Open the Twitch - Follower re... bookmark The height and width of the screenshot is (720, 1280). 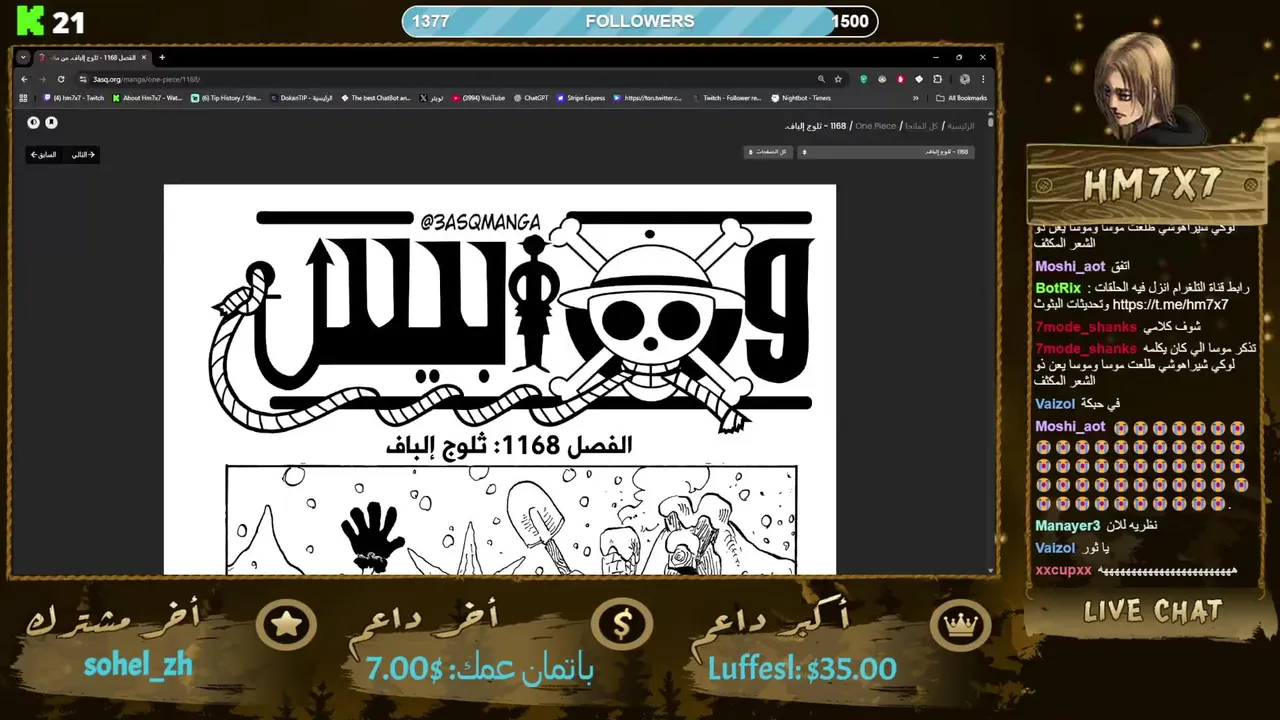727,98
